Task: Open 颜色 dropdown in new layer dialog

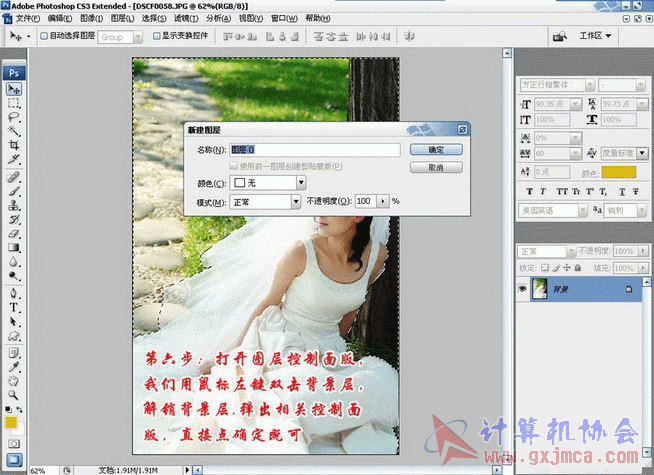Action: point(301,182)
